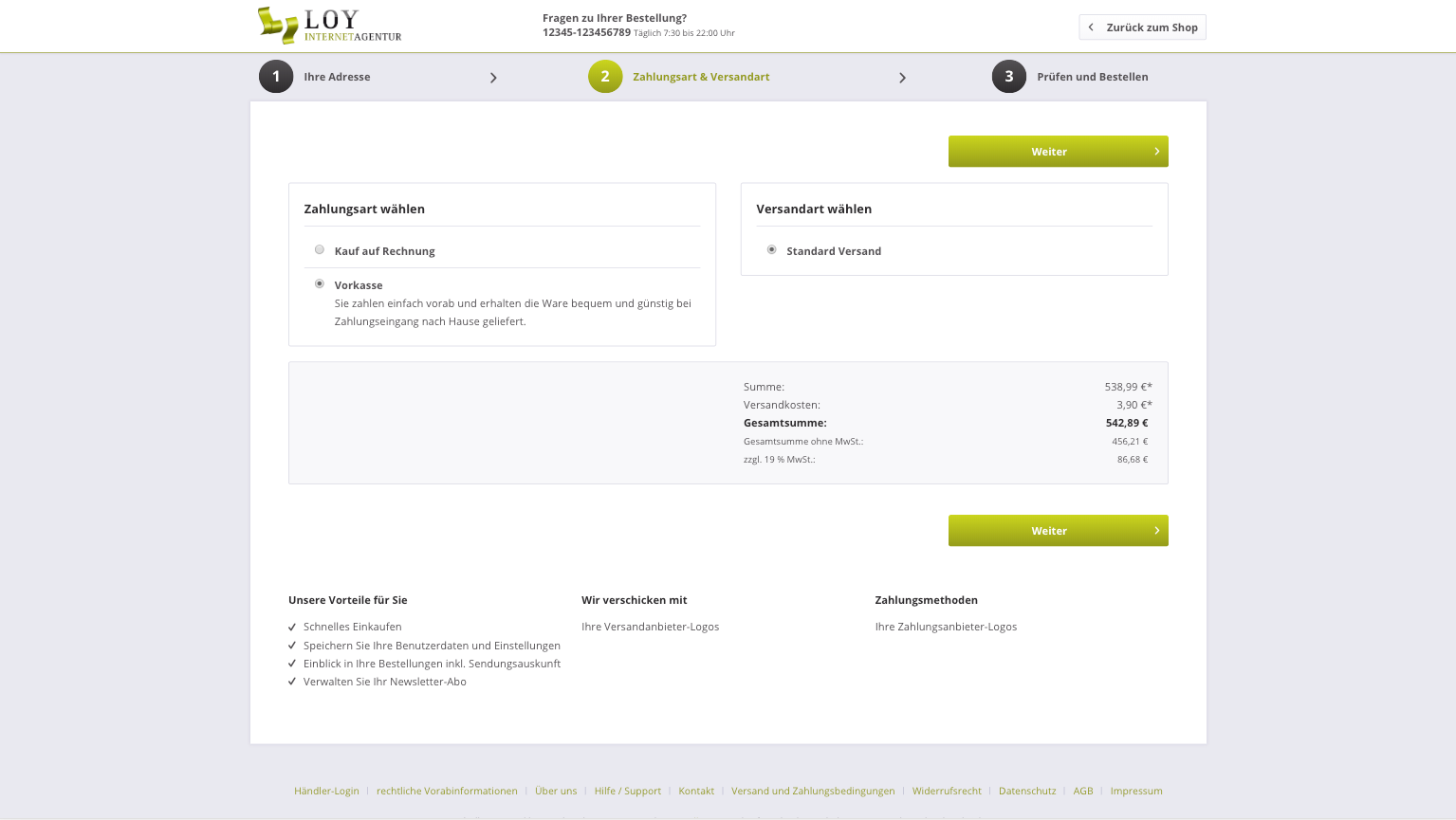Click Versandkosten value 3,90 €*
The image size is (1456, 820).
1134,405
